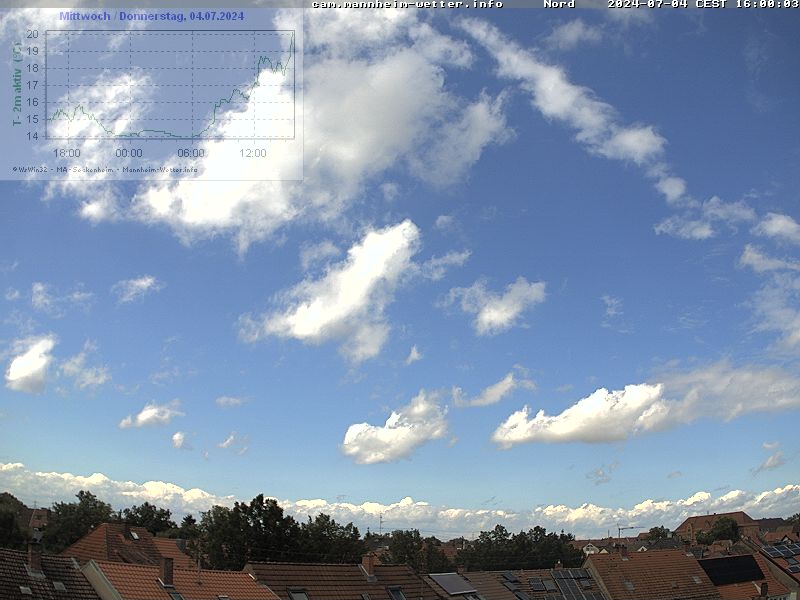The image size is (800, 600).
Task: Click the 14 degree axis label
Action: (x=32, y=136)
